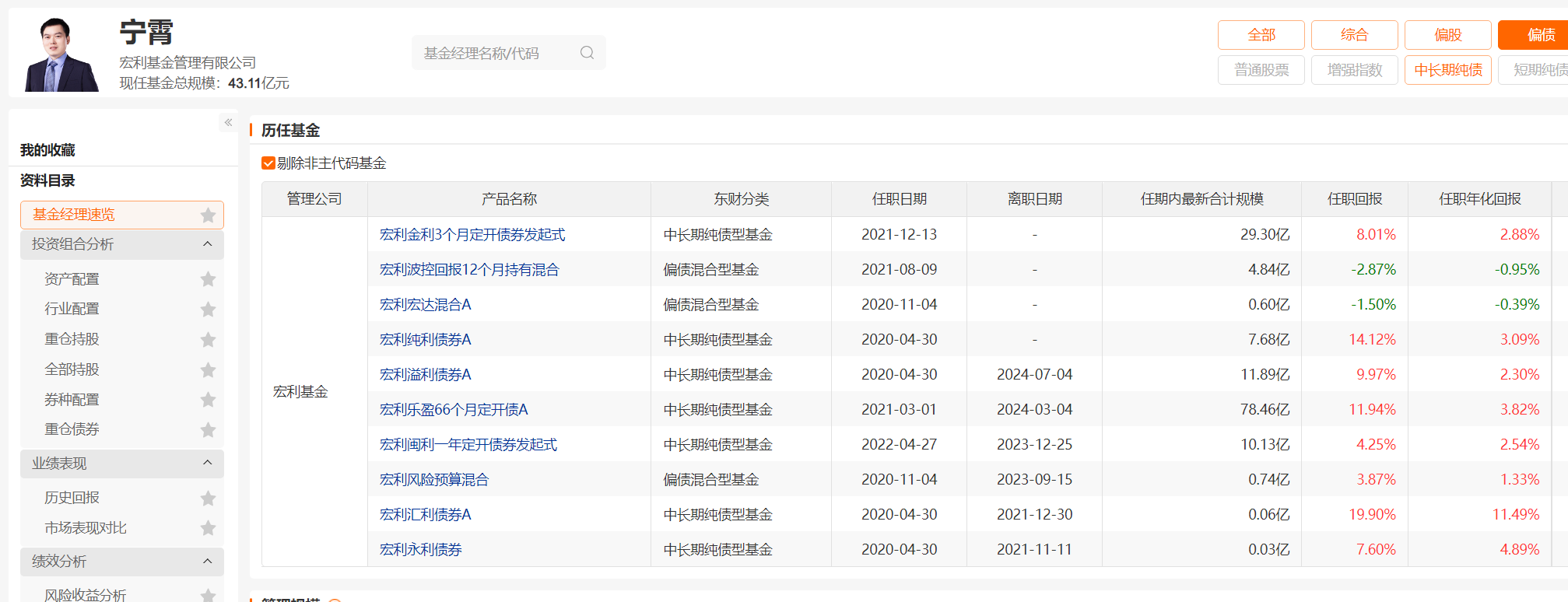Collapse the 绩效分析 section
The height and width of the screenshot is (602, 1568).
[207, 562]
